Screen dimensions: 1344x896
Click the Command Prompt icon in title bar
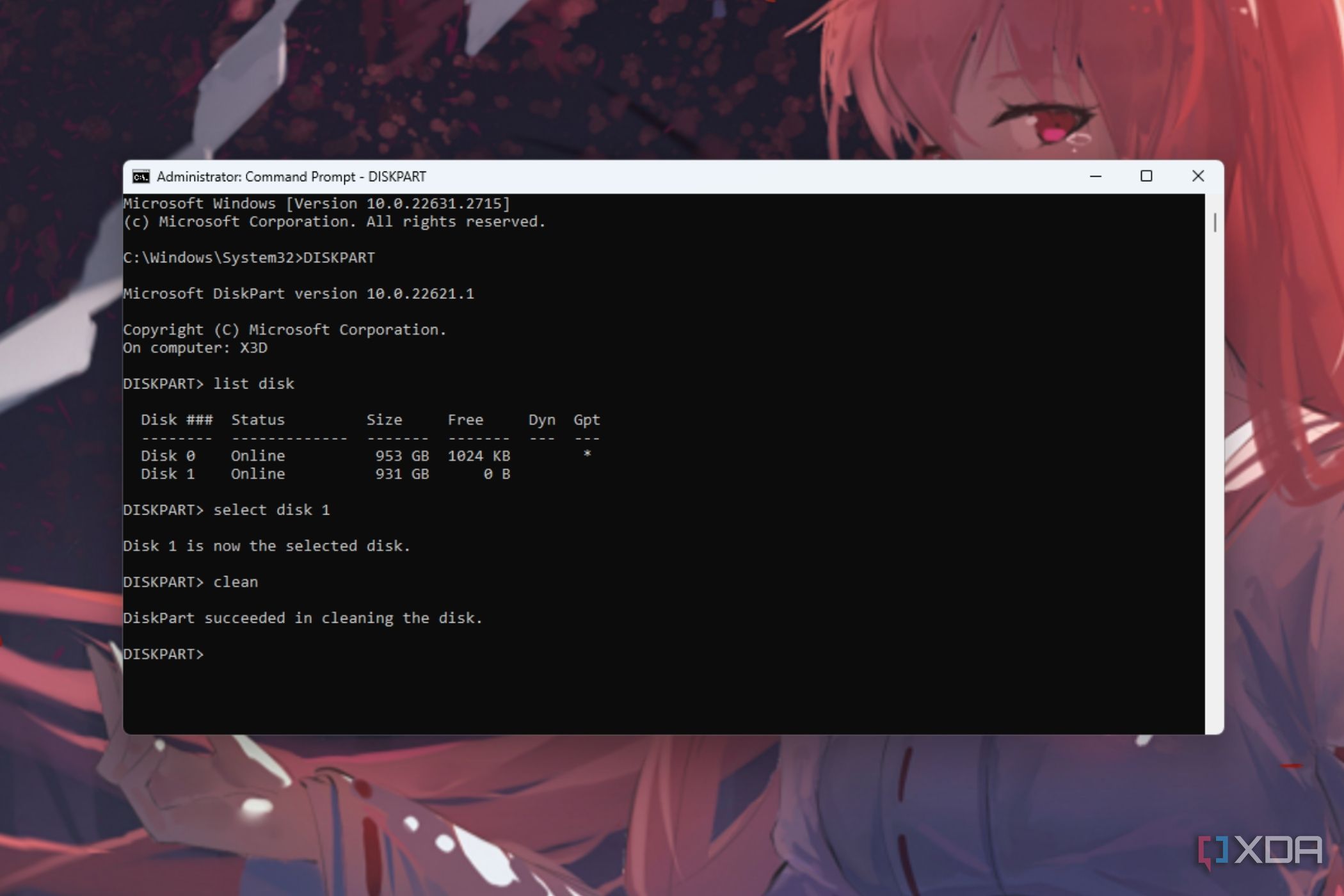pos(141,177)
